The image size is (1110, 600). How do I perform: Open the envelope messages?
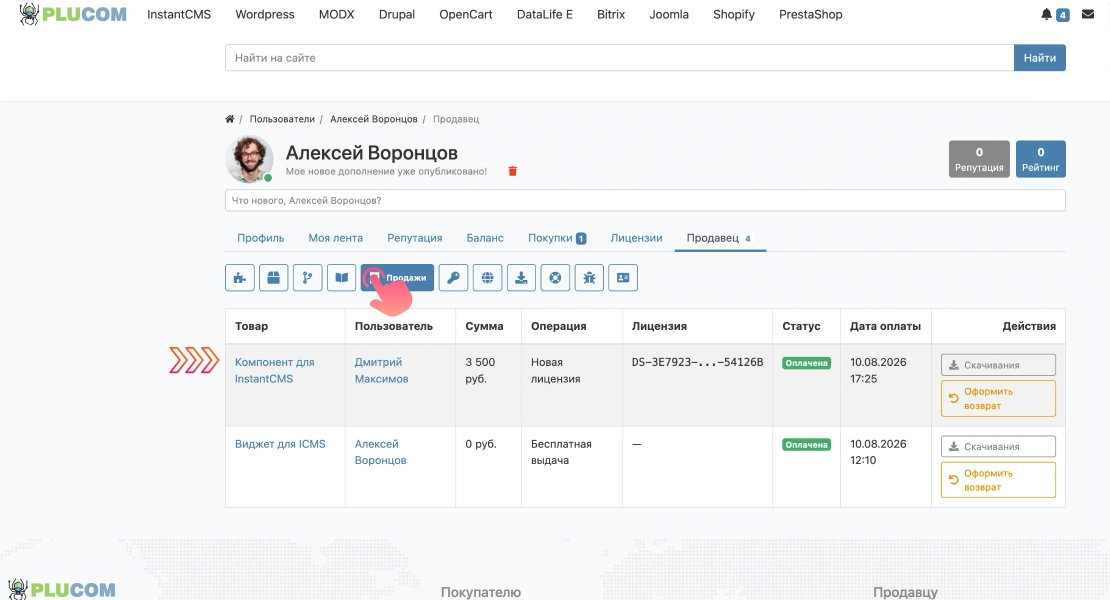[1088, 14]
